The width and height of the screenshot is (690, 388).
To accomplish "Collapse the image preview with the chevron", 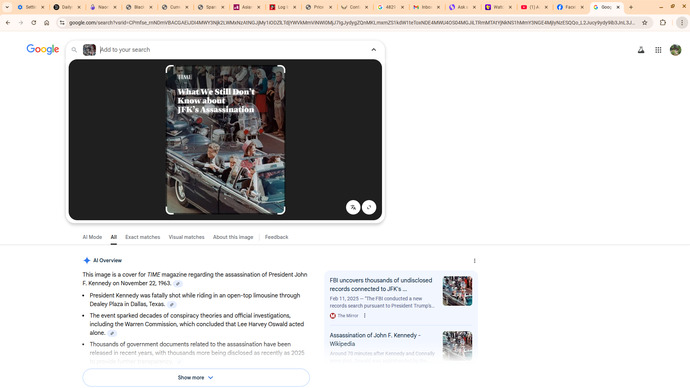I will [x=374, y=50].
